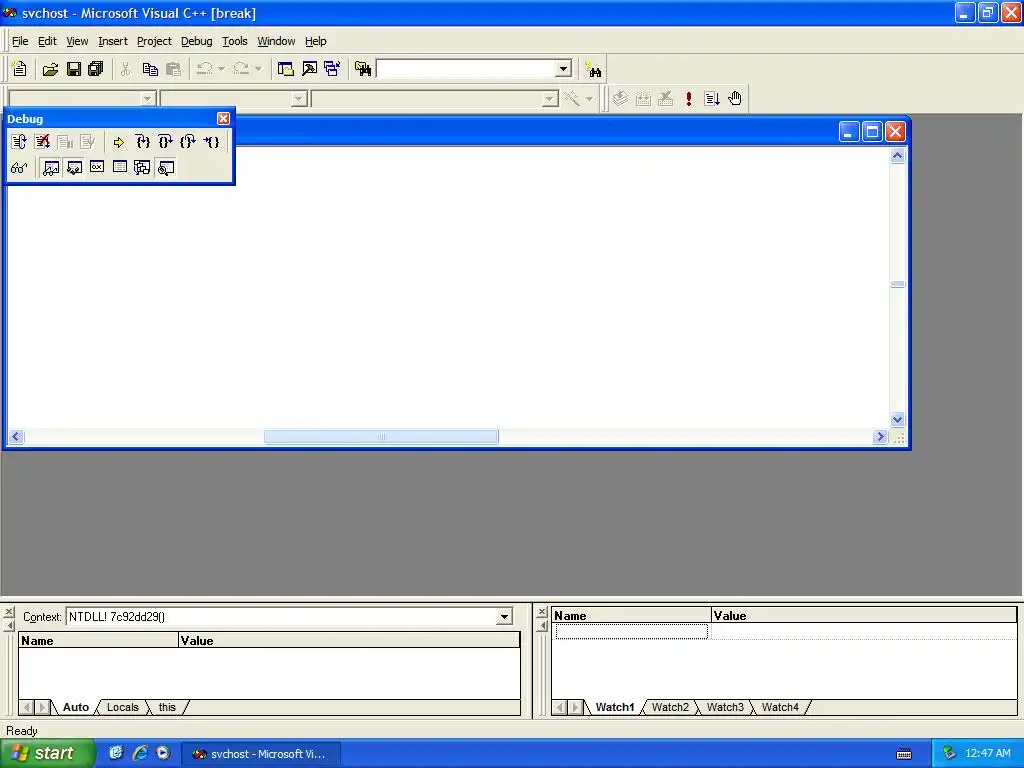Launch Internet Explorer from Quick Launch
Image resolution: width=1024 pixels, height=768 pixels.
tap(140, 753)
